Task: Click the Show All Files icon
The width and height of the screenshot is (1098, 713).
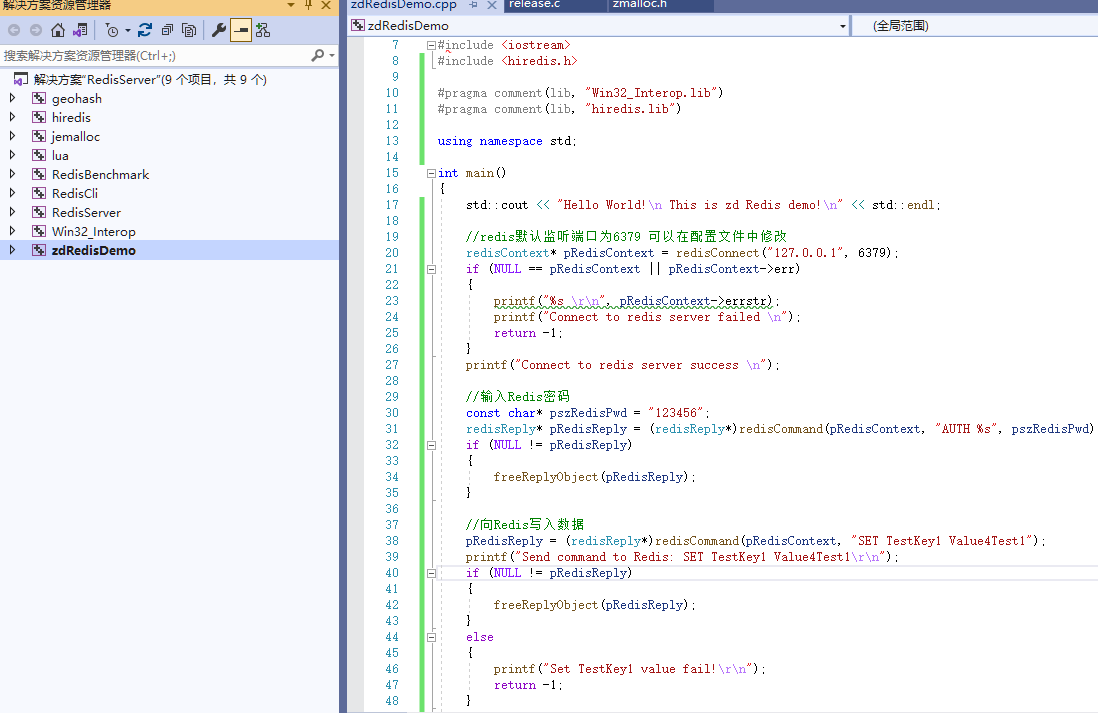Action: coord(189,30)
